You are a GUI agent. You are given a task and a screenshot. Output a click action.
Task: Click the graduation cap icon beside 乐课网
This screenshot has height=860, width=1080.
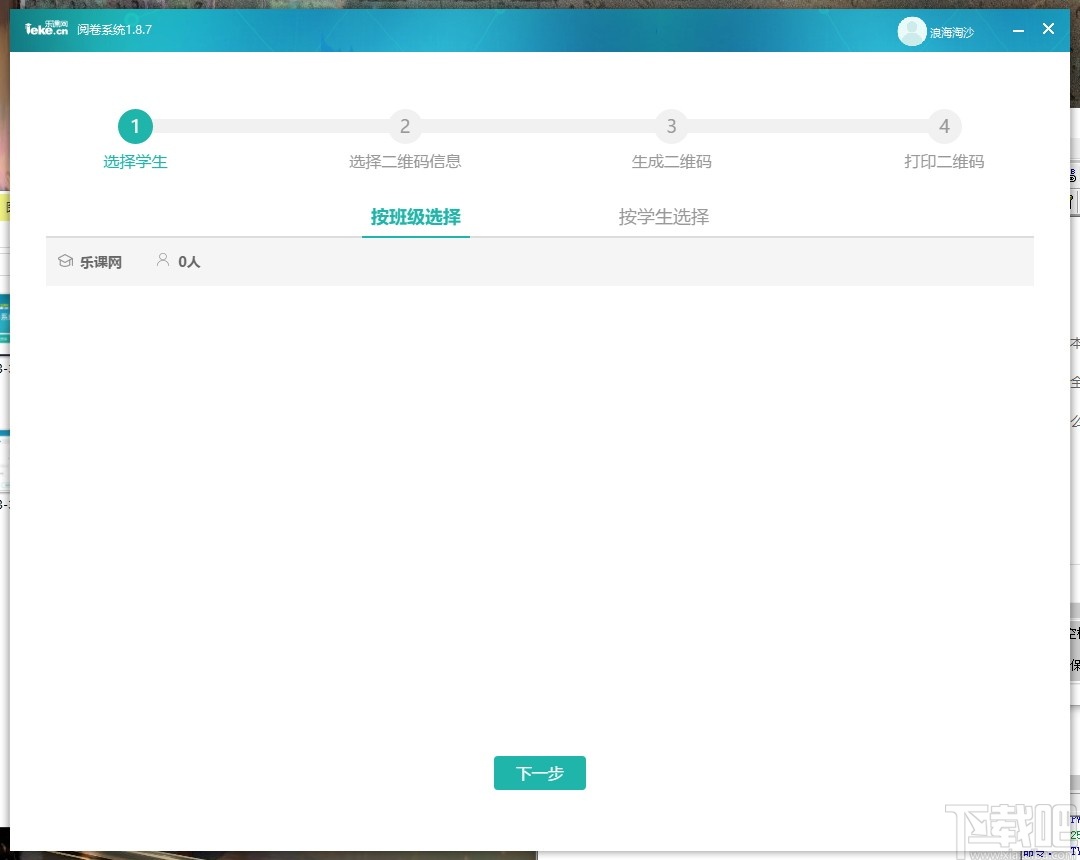[x=63, y=261]
